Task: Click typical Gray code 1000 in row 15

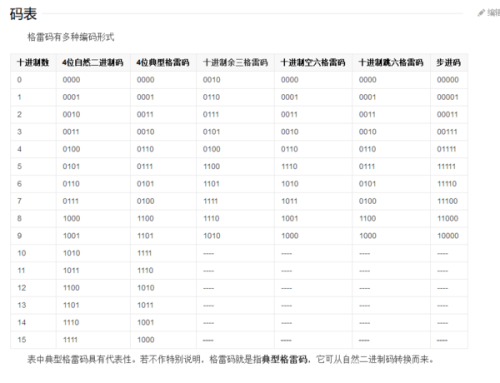Action: [x=146, y=340]
